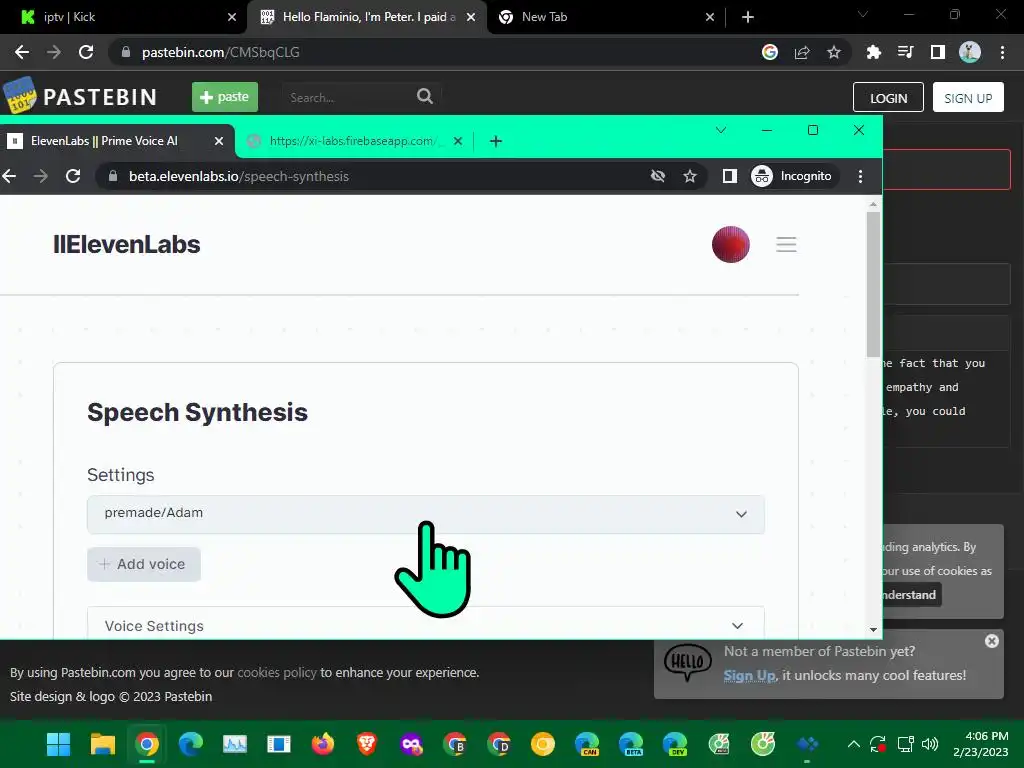The image size is (1024, 768).
Task: Open Chrome three-dot menu in outer window
Action: point(1002,52)
